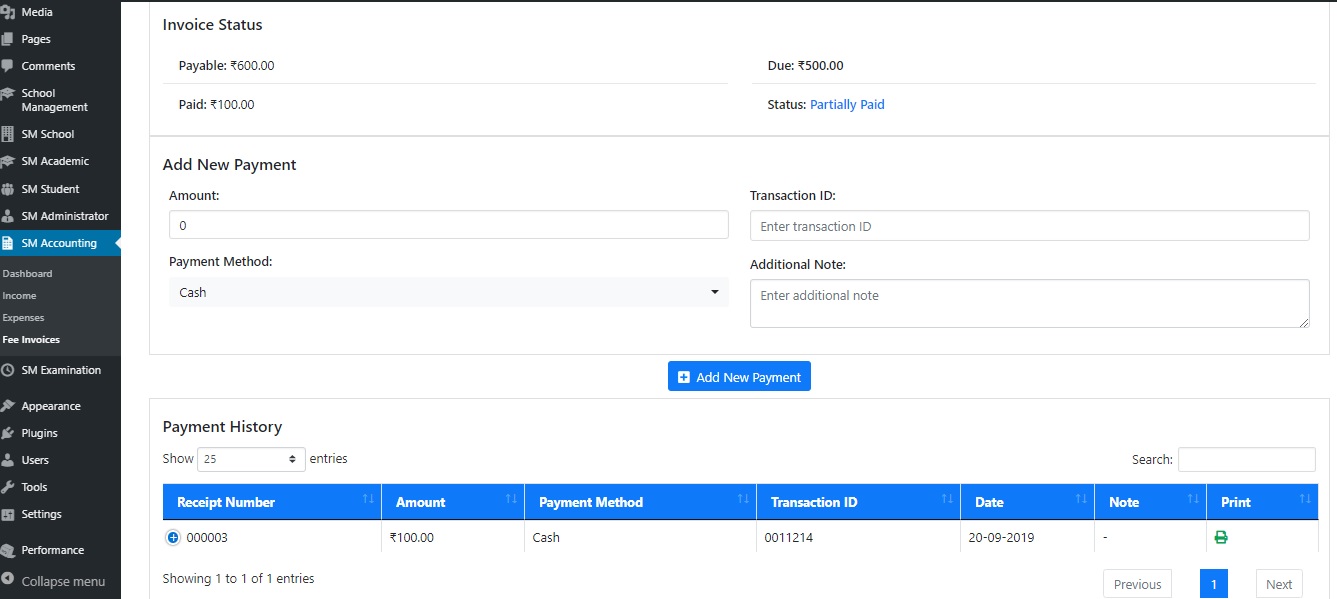The width and height of the screenshot is (1337, 599).
Task: Open the Media library icon
Action: [x=12, y=11]
